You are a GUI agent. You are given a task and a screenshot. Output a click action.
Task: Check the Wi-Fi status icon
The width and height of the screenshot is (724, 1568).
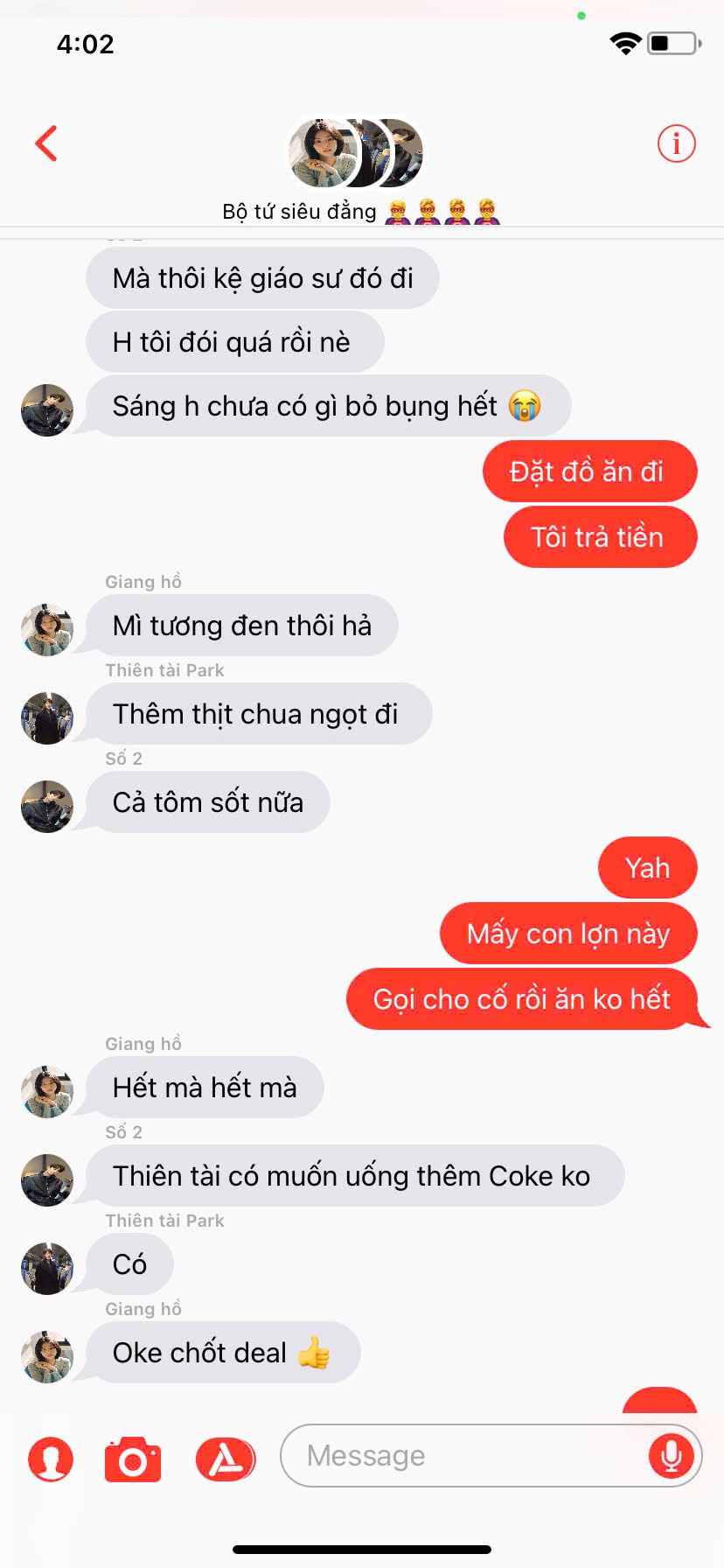pyautogui.click(x=625, y=44)
